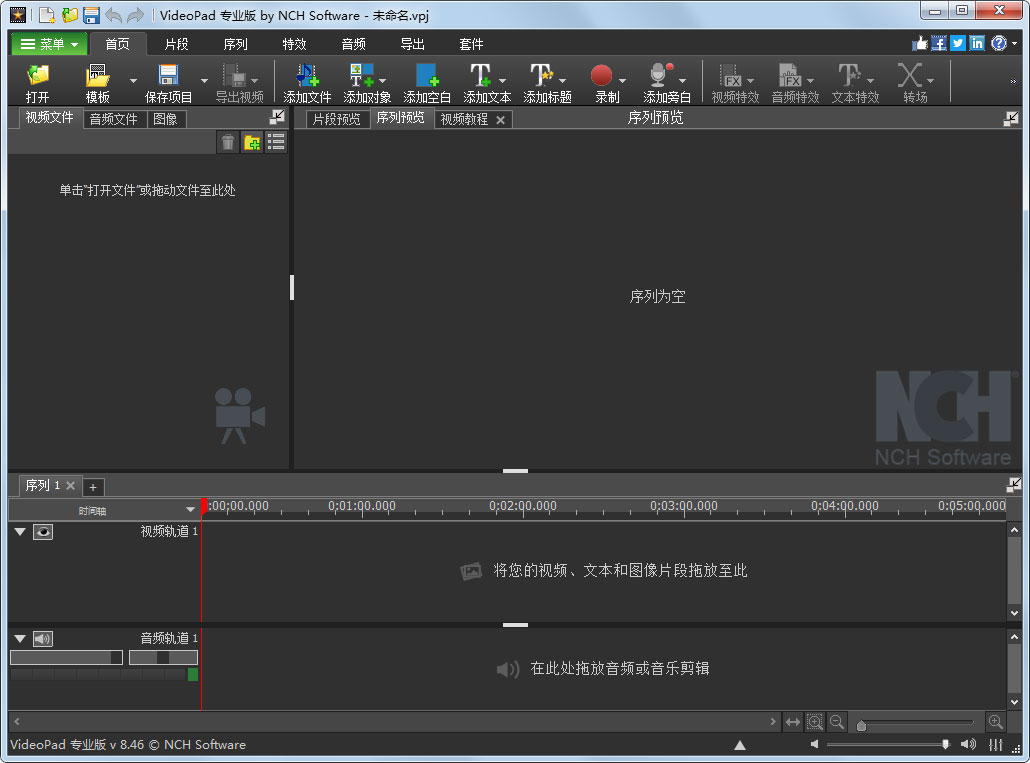Click the audio mixer icon in status bar
Image resolution: width=1030 pixels, height=763 pixels.
(x=995, y=745)
